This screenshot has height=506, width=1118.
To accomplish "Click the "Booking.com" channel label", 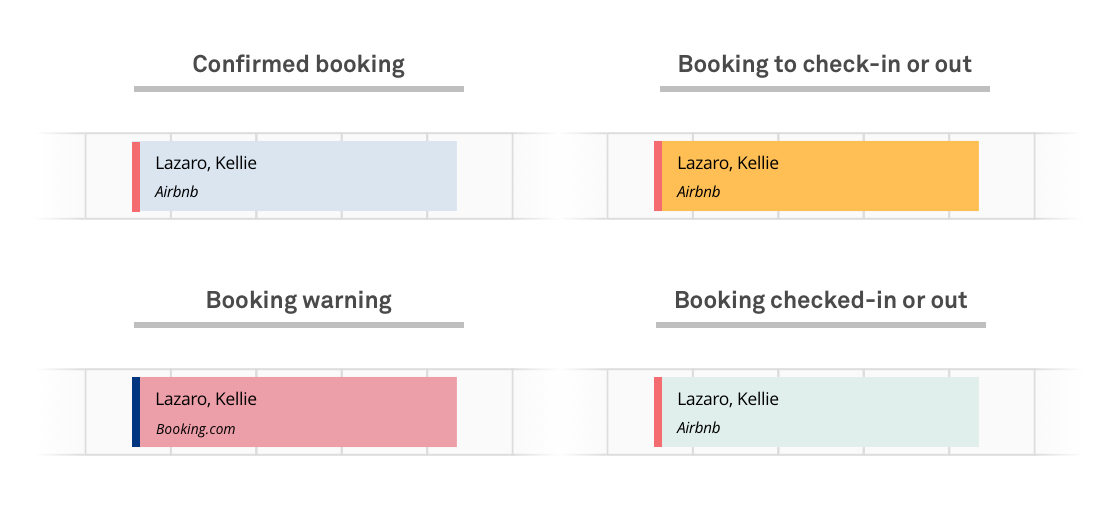I will (195, 429).
